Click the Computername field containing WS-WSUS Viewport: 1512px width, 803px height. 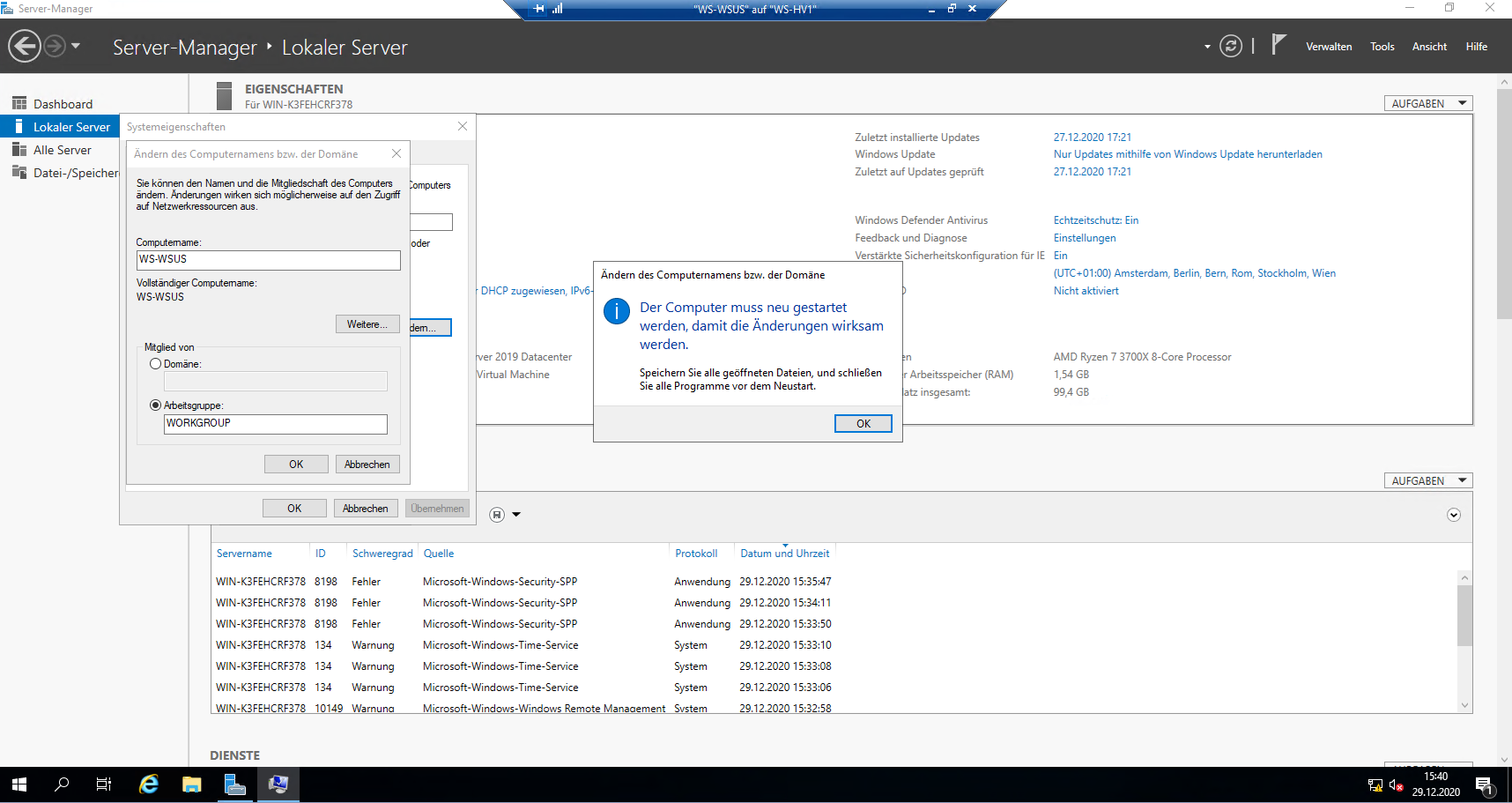pyautogui.click(x=269, y=260)
